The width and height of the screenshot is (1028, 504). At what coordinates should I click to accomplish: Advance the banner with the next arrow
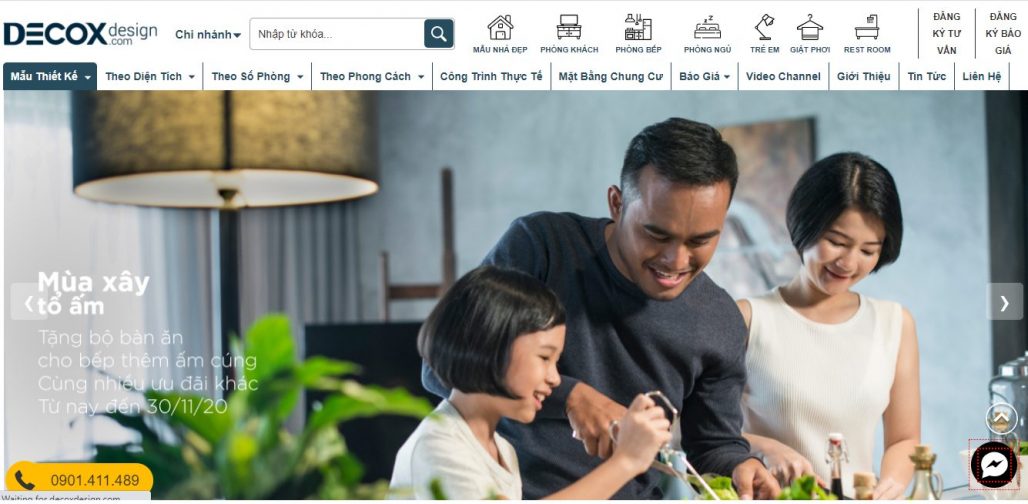pyautogui.click(x=1004, y=302)
